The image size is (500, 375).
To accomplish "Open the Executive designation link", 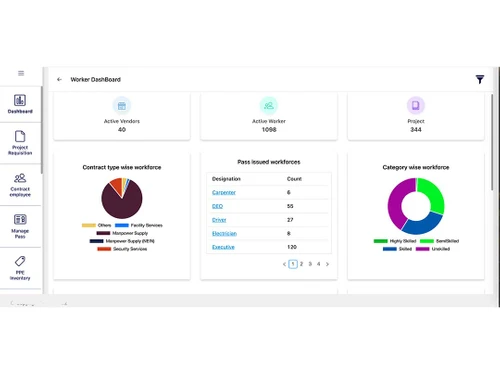I will point(223,247).
